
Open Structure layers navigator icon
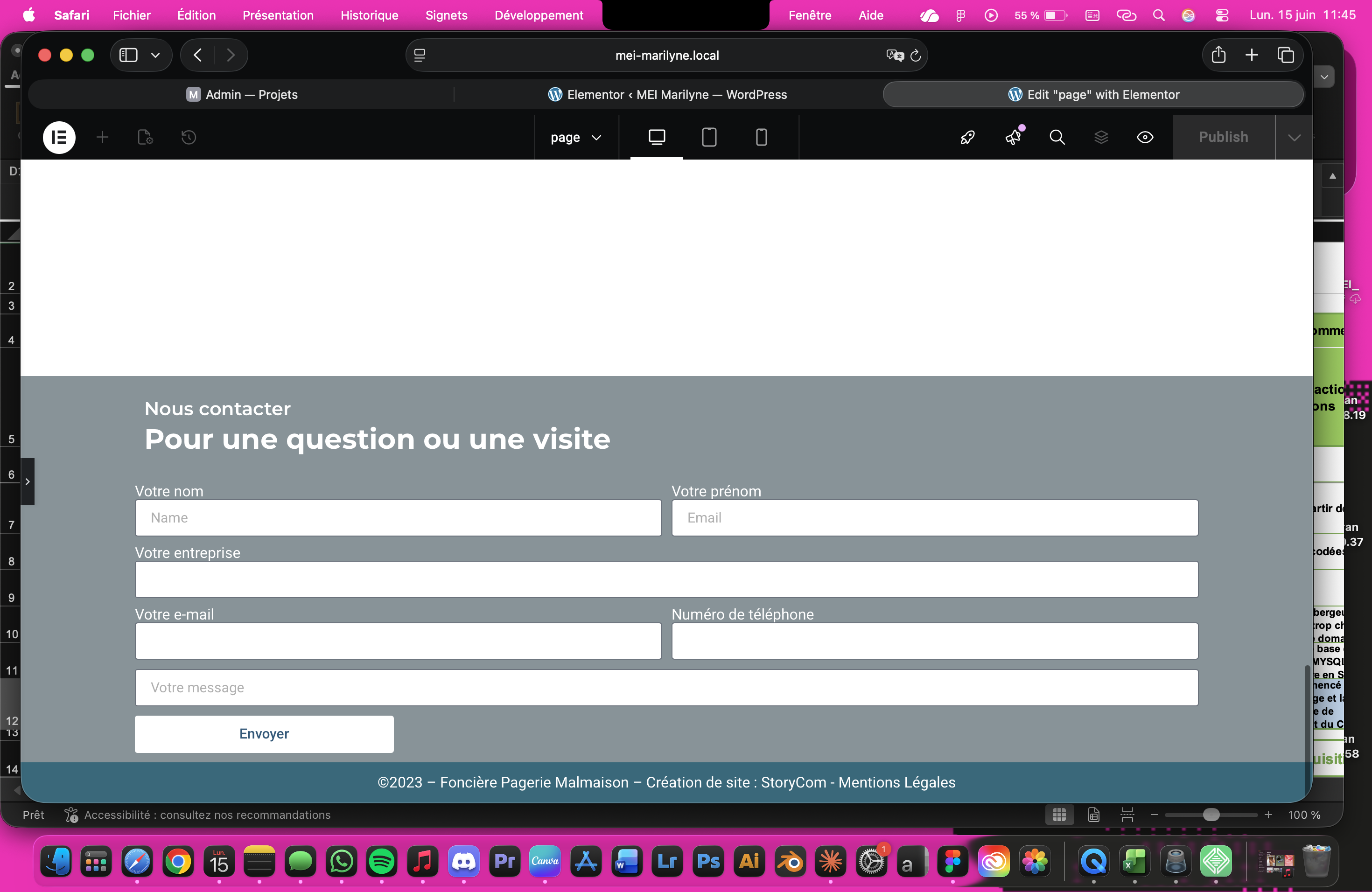click(1101, 137)
